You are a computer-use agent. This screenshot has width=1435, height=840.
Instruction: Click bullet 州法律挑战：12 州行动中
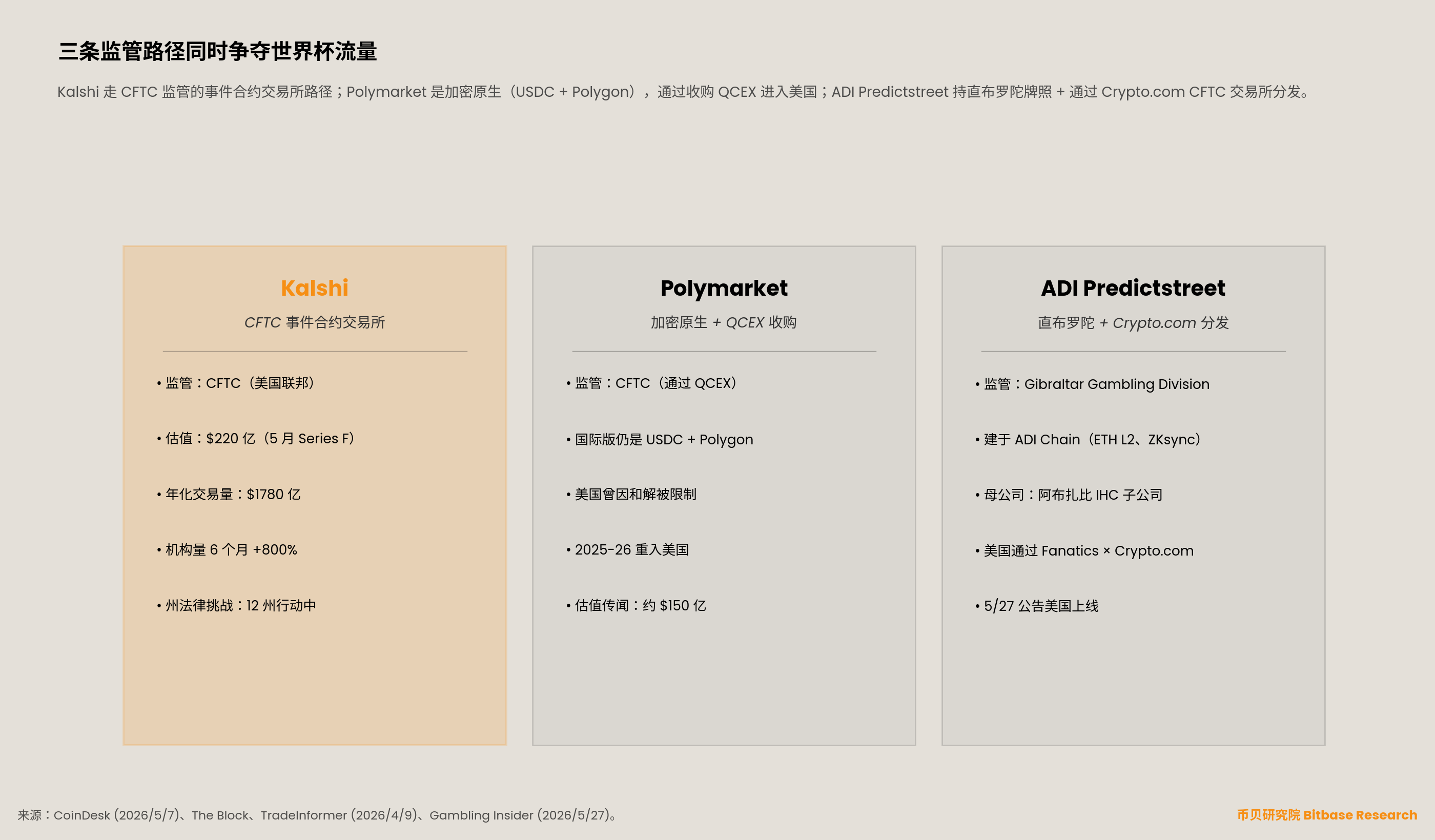click(236, 605)
